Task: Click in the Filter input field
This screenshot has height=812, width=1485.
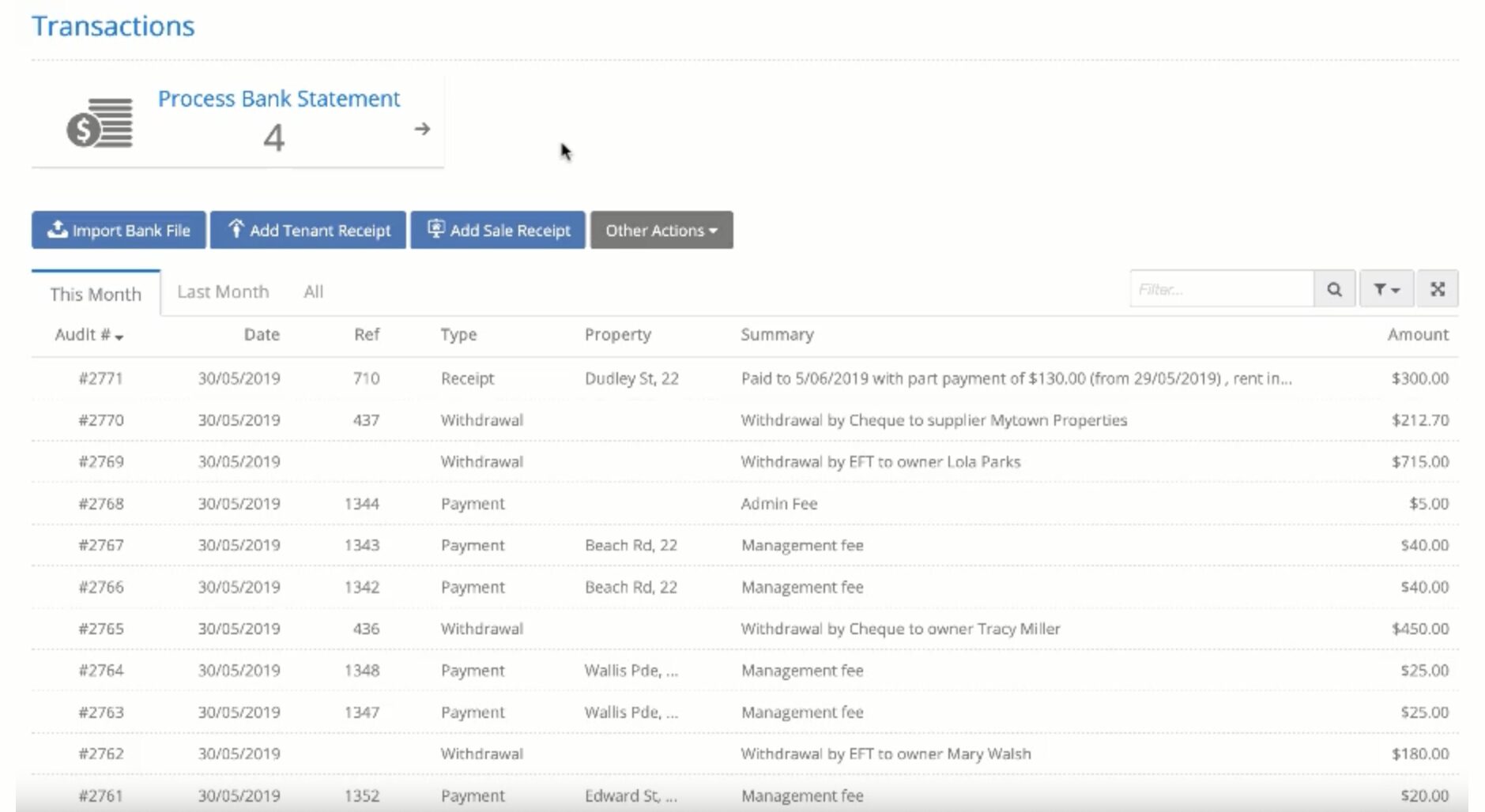Action: tap(1222, 289)
